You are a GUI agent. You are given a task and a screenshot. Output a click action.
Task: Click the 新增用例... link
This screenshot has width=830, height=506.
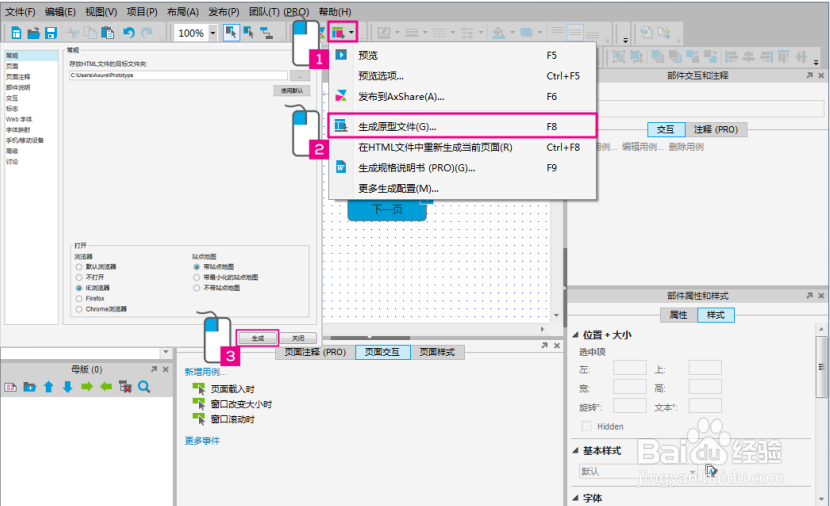205,372
